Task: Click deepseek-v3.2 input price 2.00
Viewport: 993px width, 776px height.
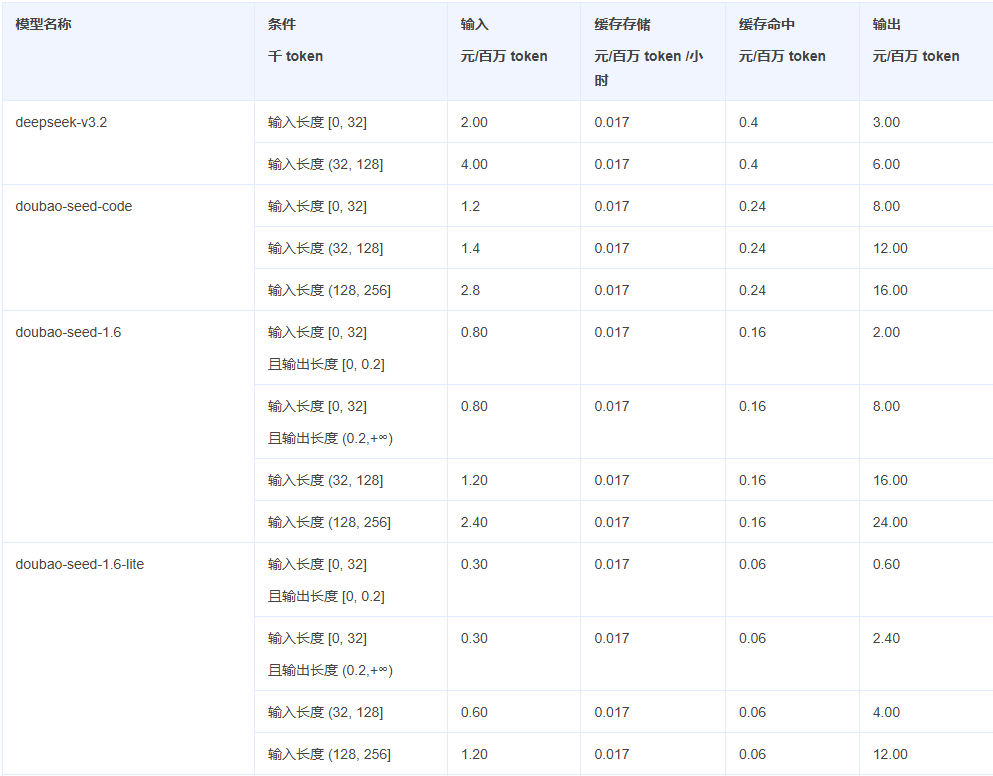Action: pyautogui.click(x=474, y=122)
